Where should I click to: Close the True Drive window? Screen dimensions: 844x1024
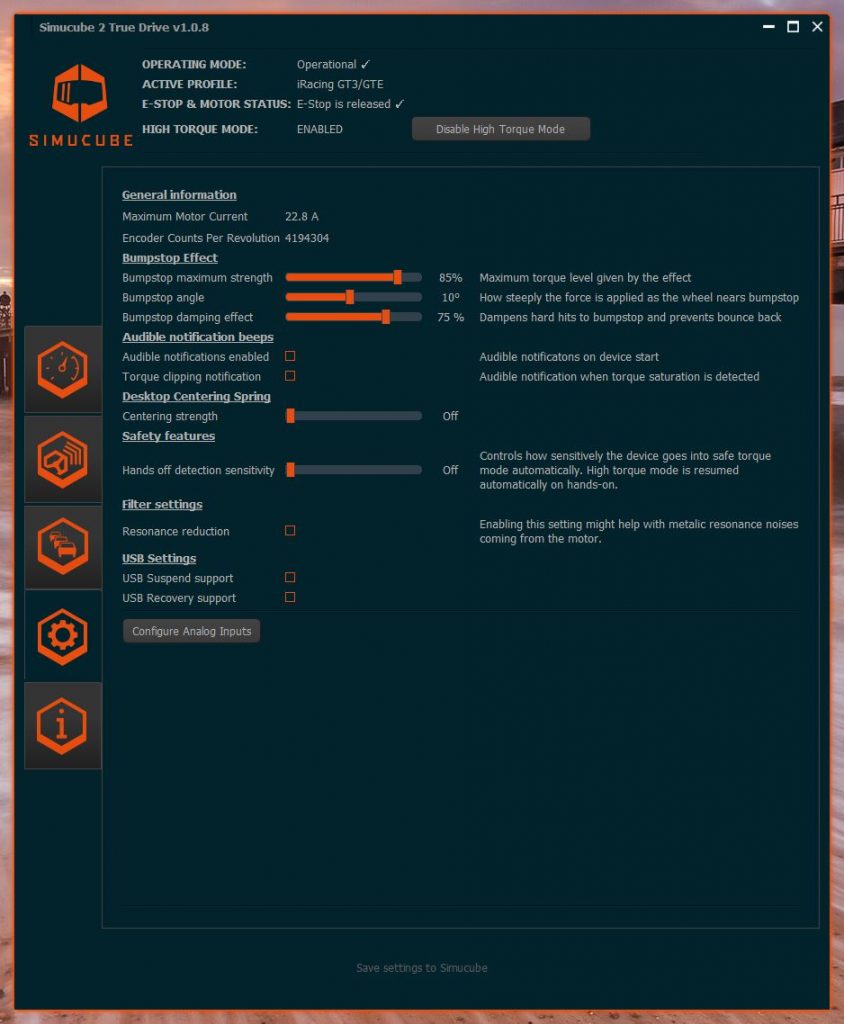pyautogui.click(x=817, y=27)
